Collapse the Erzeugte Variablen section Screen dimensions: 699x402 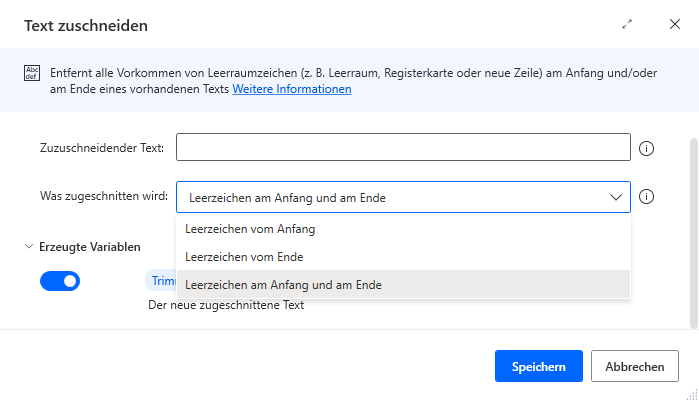coord(29,246)
